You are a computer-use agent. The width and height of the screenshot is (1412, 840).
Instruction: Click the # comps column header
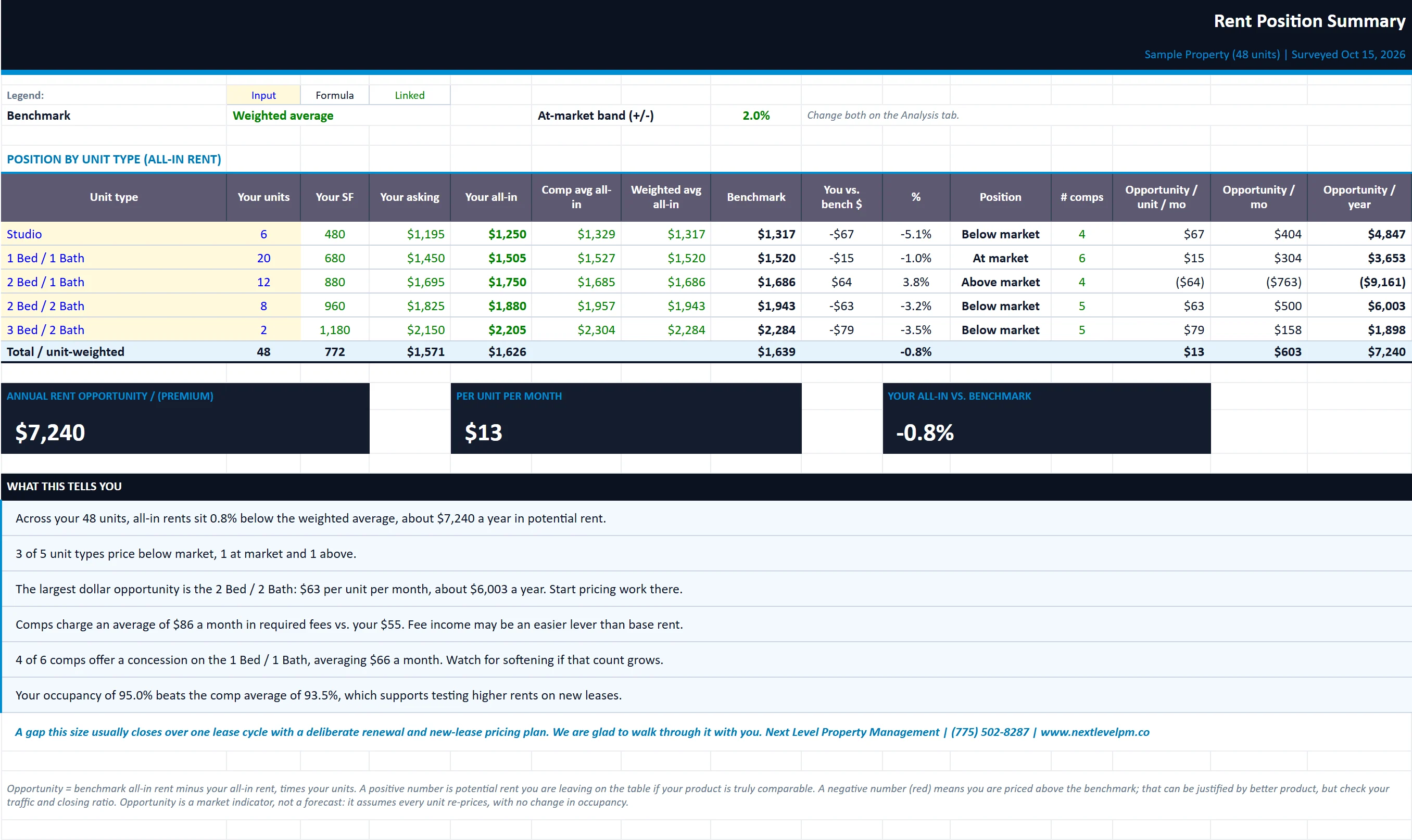1081,197
